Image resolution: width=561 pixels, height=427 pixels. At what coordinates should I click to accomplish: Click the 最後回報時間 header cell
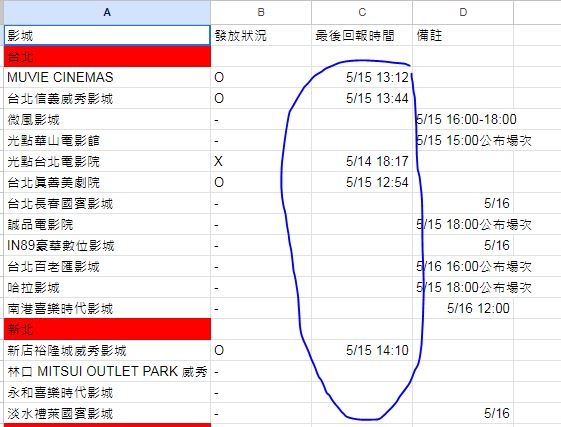[362, 35]
